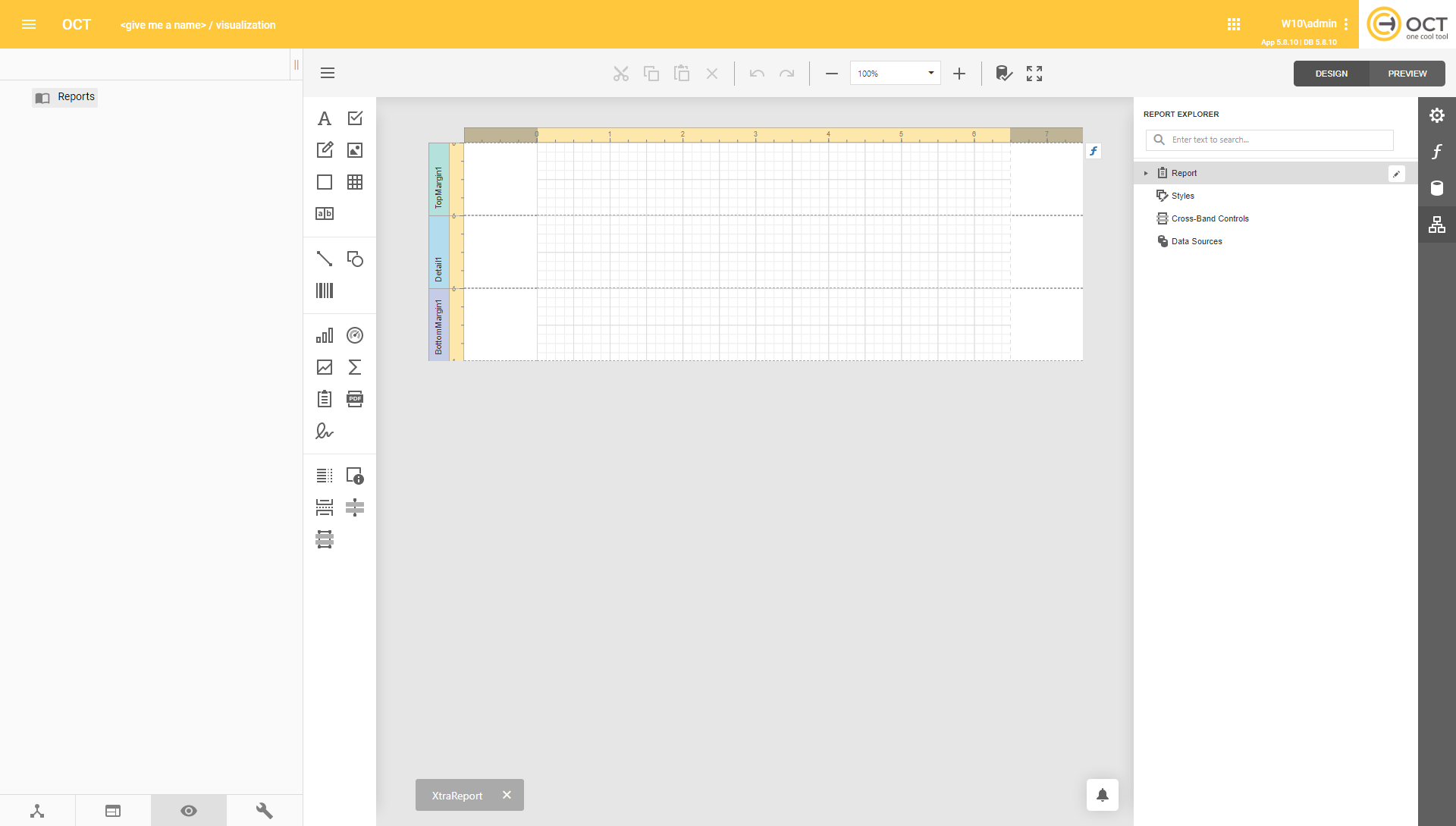The height and width of the screenshot is (826, 1456).
Task: Switch to PREVIEW mode
Action: coord(1407,74)
